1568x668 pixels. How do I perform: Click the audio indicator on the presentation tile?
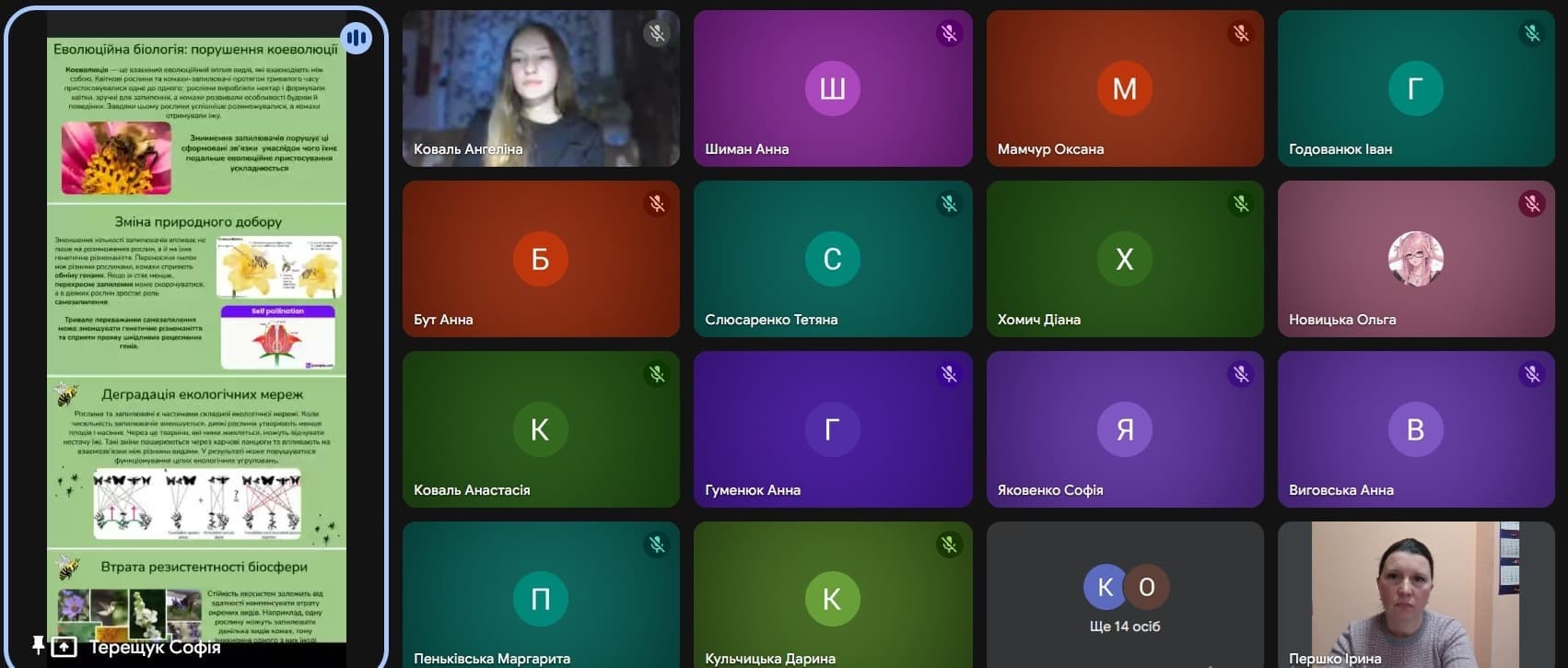(x=357, y=39)
